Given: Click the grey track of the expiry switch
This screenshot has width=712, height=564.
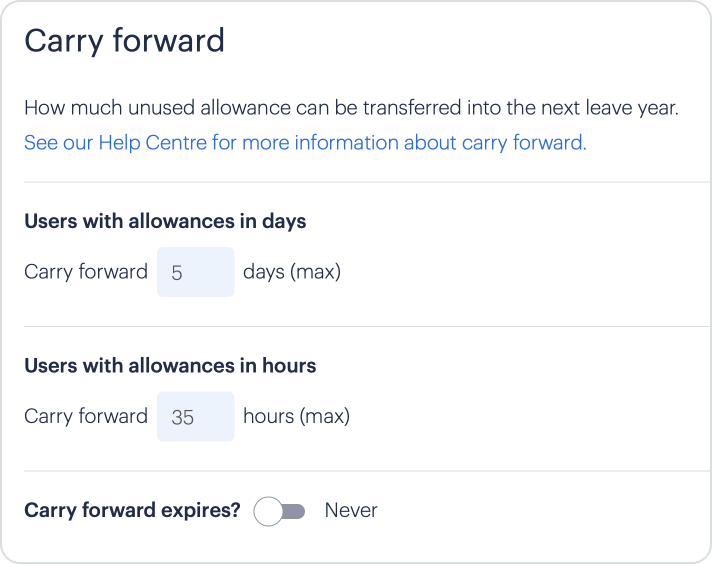Looking at the screenshot, I should tap(295, 511).
